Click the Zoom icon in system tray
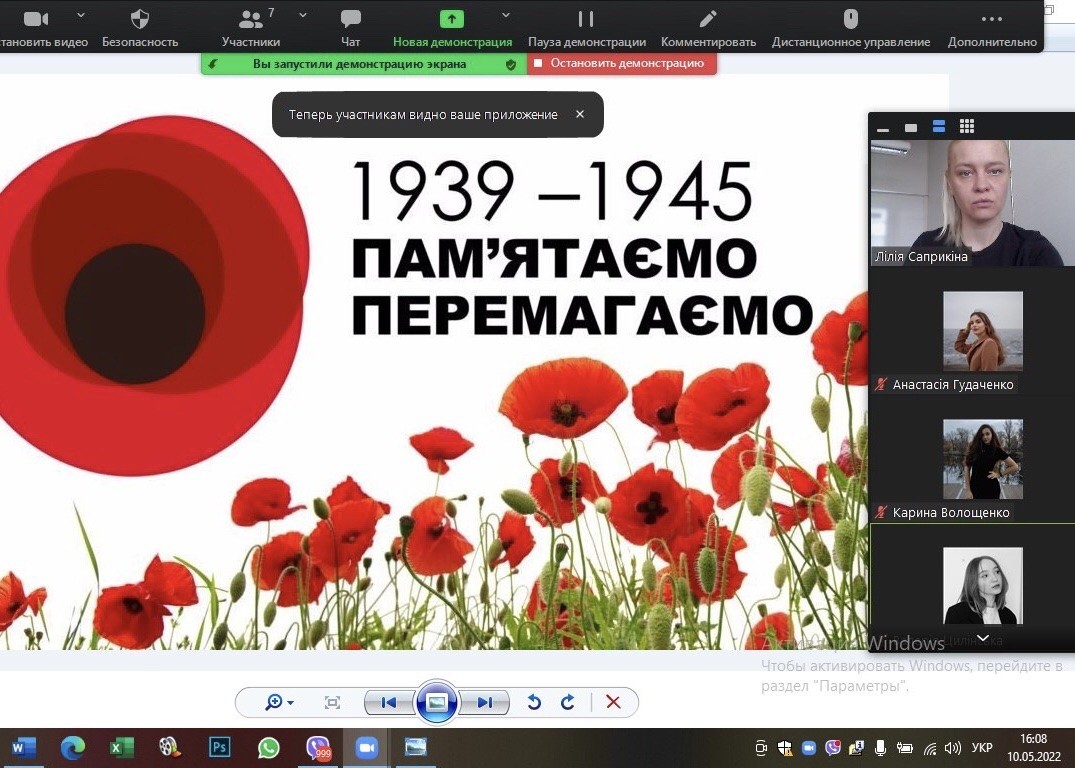1075x768 pixels. pyautogui.click(x=809, y=748)
